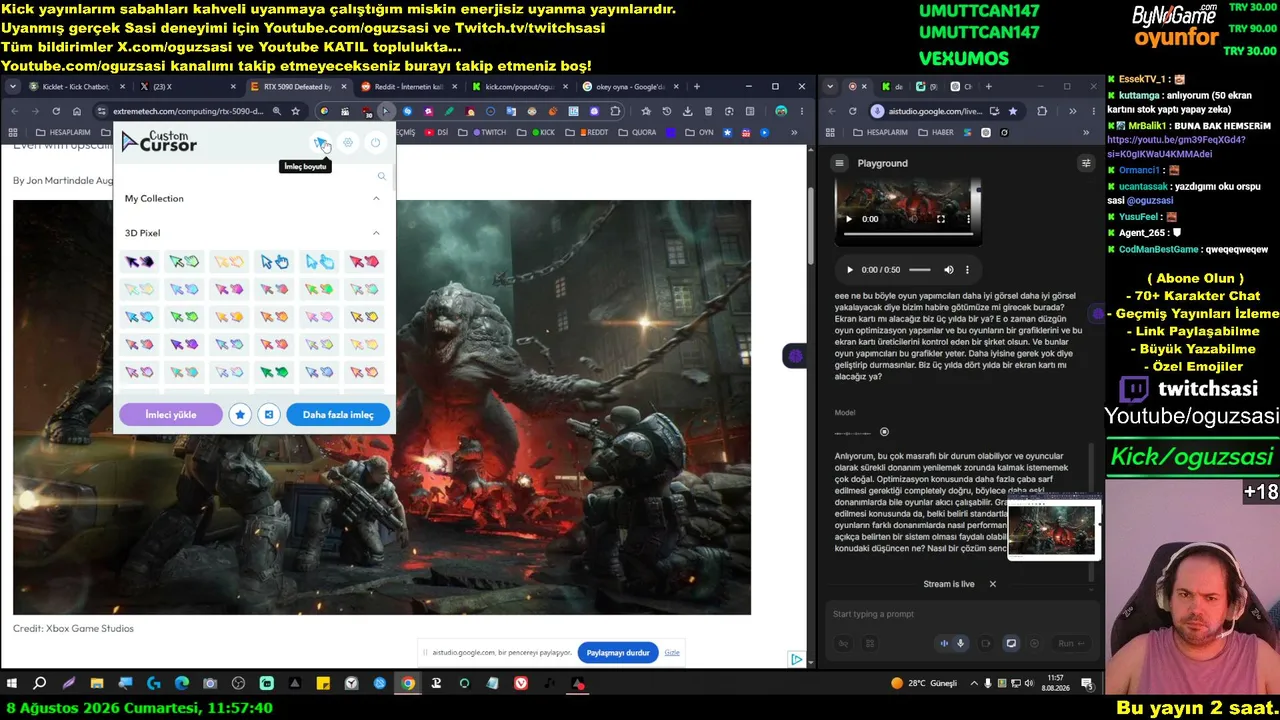Open the shared screen thumbnail preview
The height and width of the screenshot is (720, 1280).
[1052, 529]
